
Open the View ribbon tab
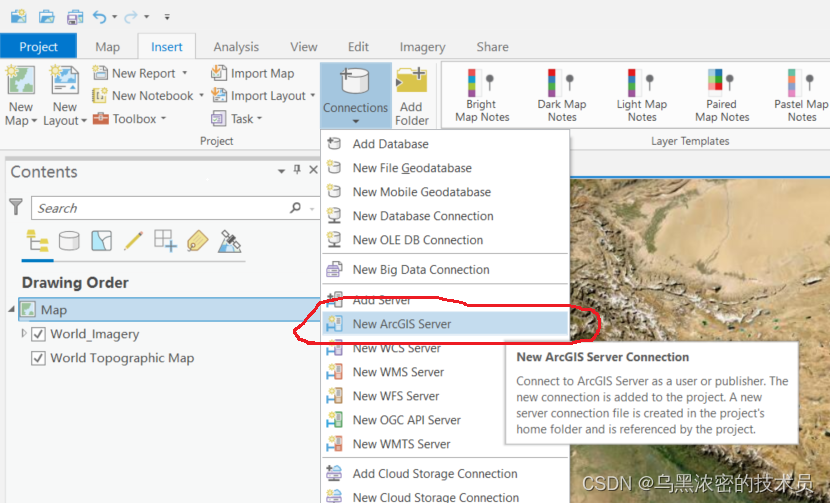(x=304, y=47)
